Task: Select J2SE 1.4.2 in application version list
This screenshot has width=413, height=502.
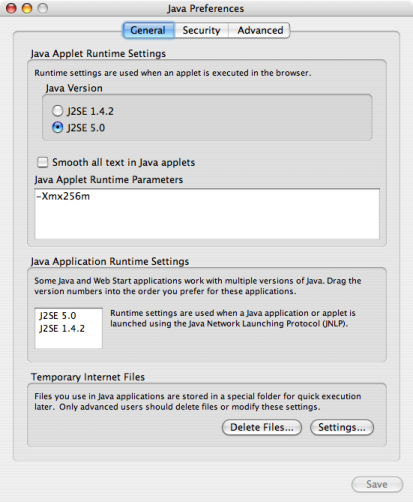Action: click(62, 329)
